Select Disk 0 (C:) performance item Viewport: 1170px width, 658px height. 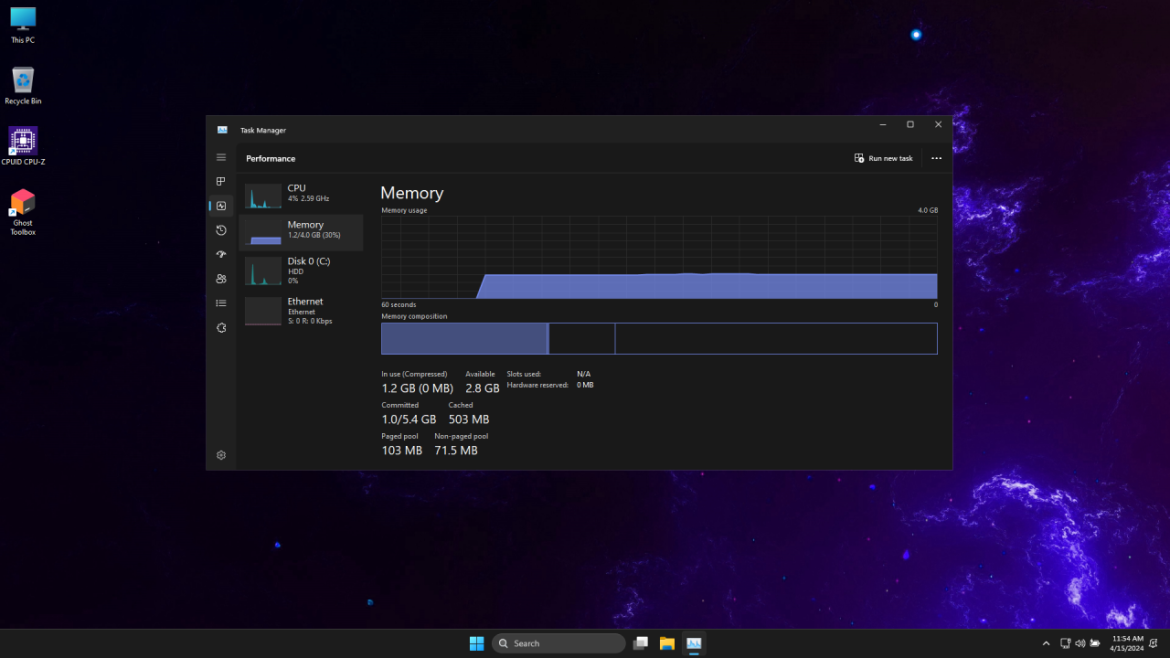click(x=300, y=270)
